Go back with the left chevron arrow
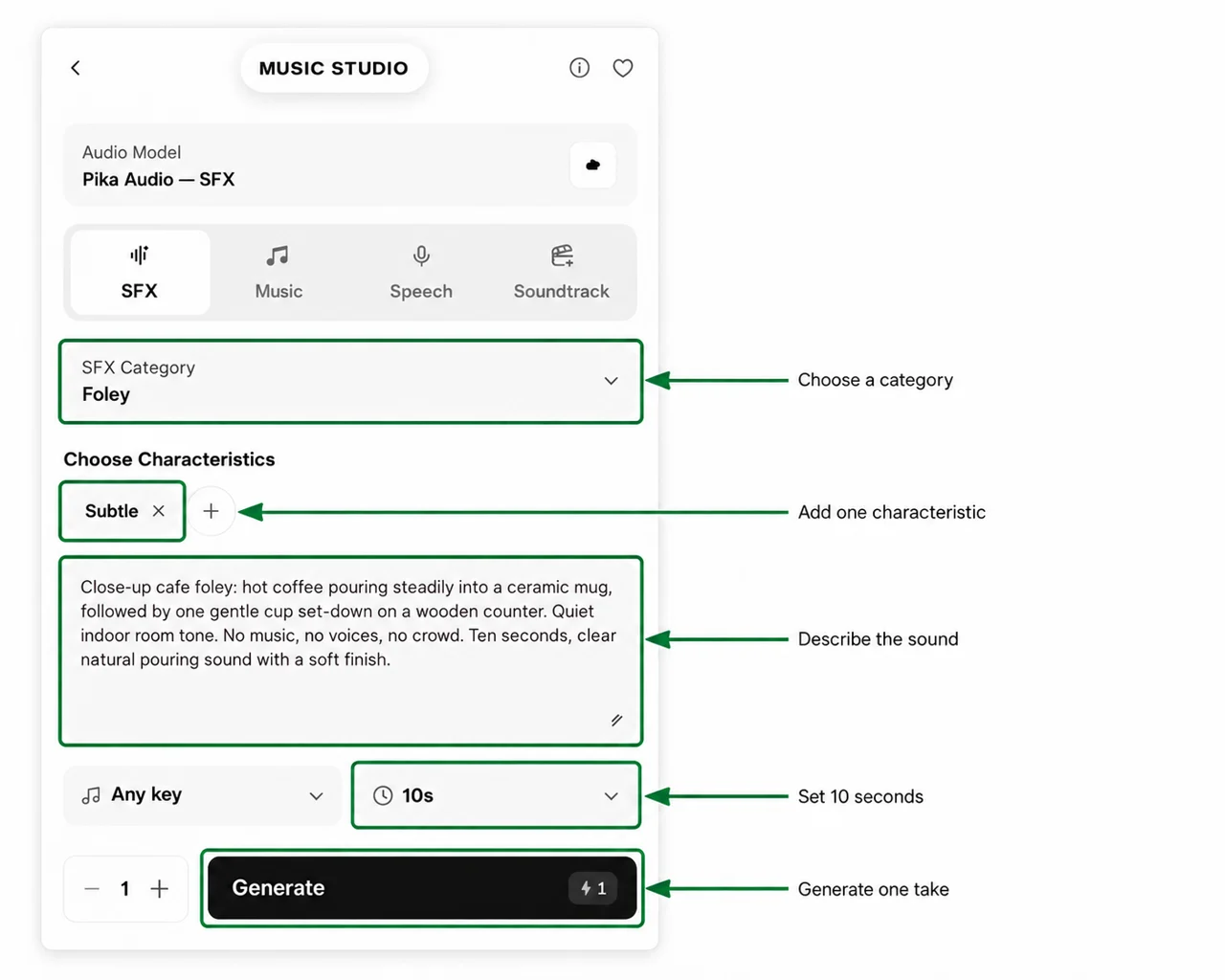The image size is (1225, 980). (x=76, y=68)
